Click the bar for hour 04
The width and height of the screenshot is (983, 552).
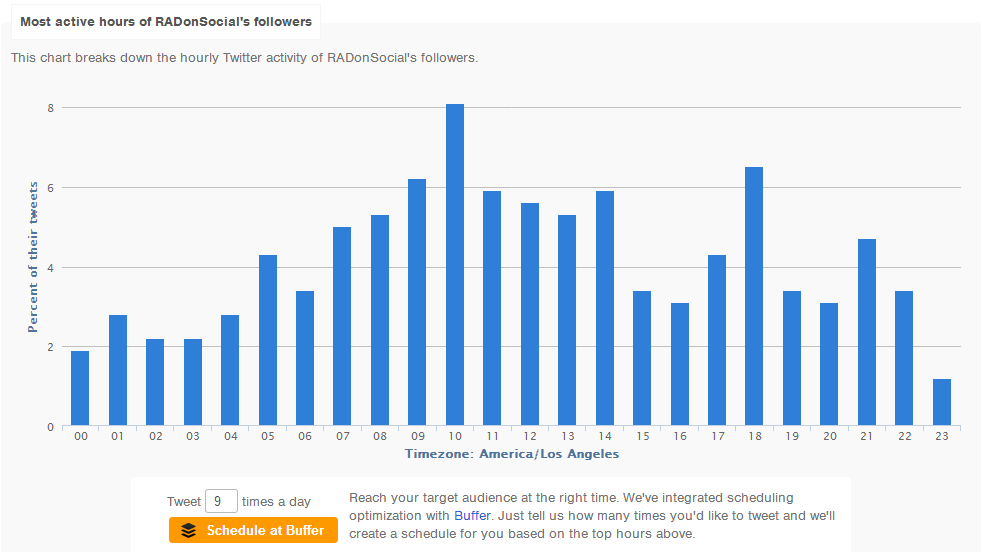pos(230,371)
